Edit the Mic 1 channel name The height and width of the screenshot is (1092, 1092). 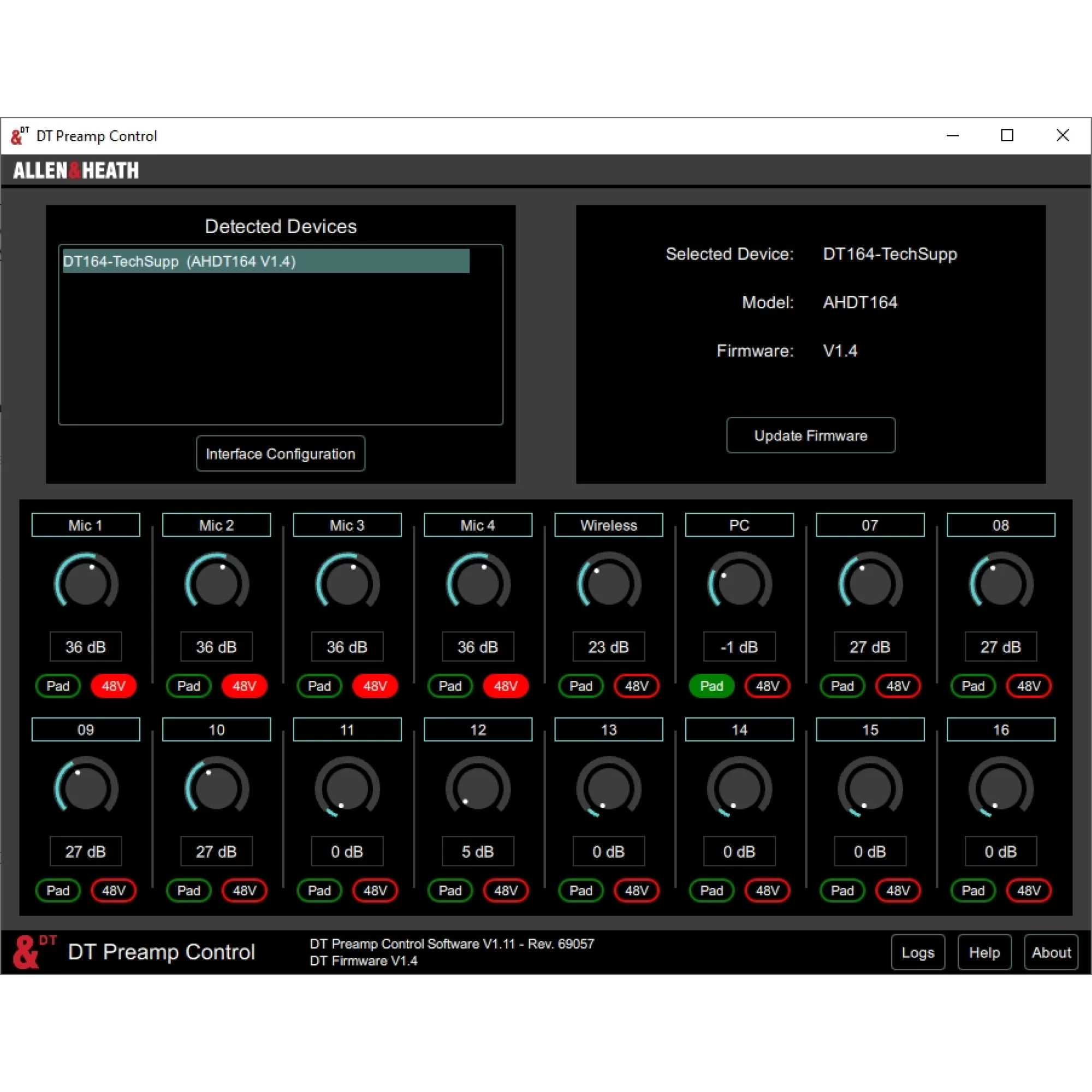coord(86,525)
